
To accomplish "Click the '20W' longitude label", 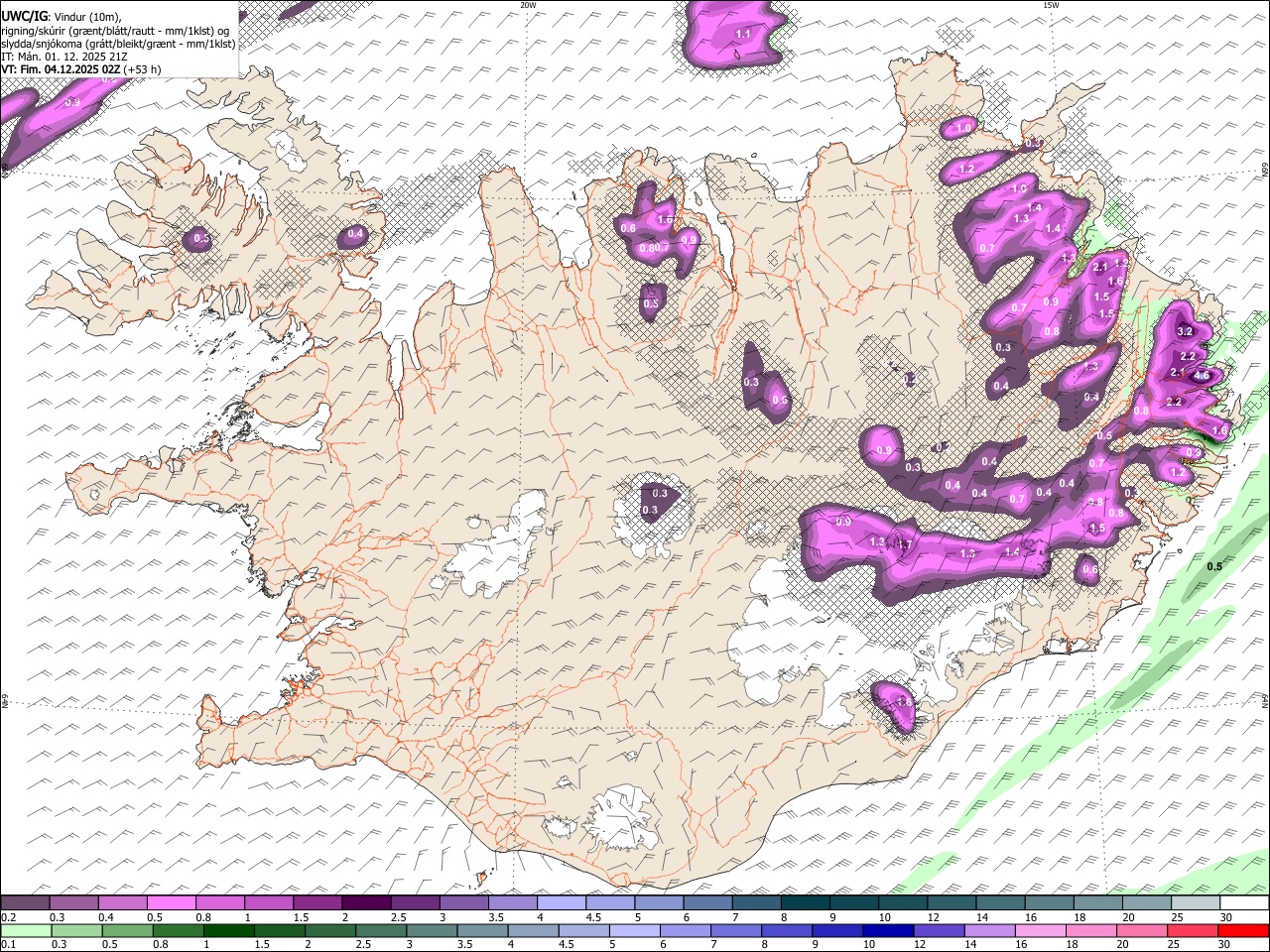I will [528, 5].
